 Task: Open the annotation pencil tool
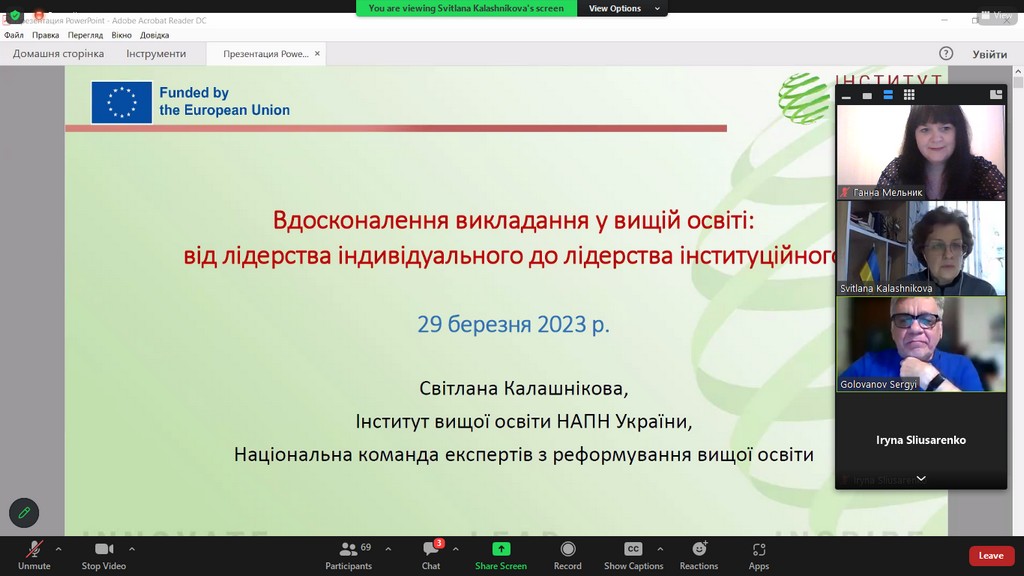click(24, 512)
